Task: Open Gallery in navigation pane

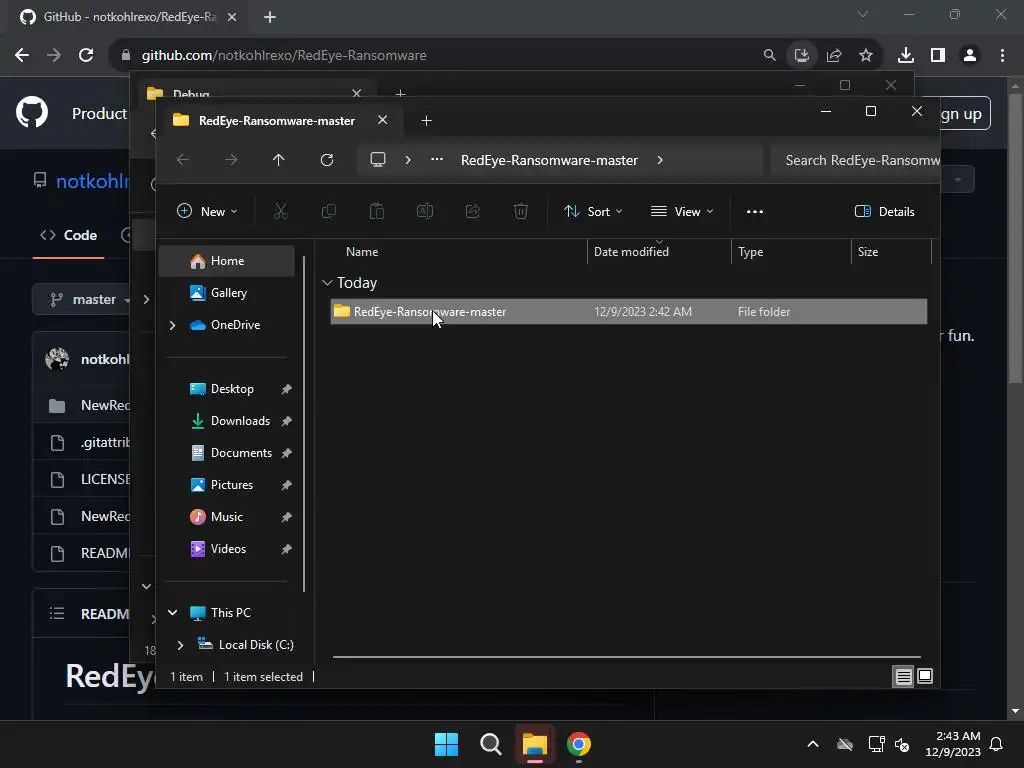Action: coord(227,293)
